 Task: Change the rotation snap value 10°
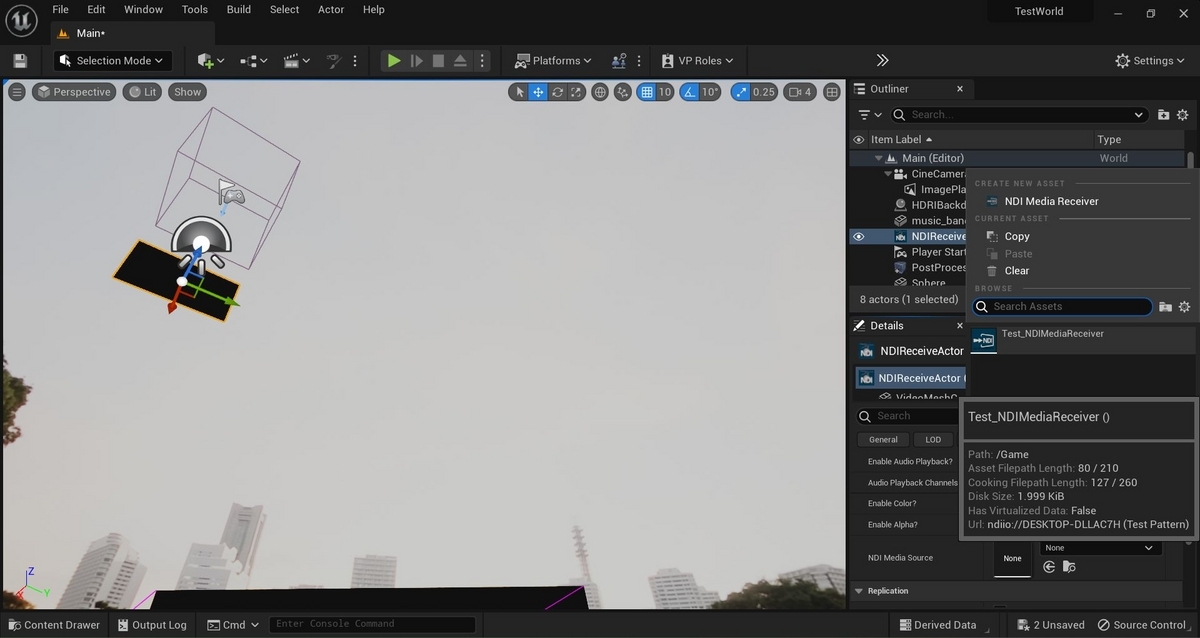click(710, 92)
